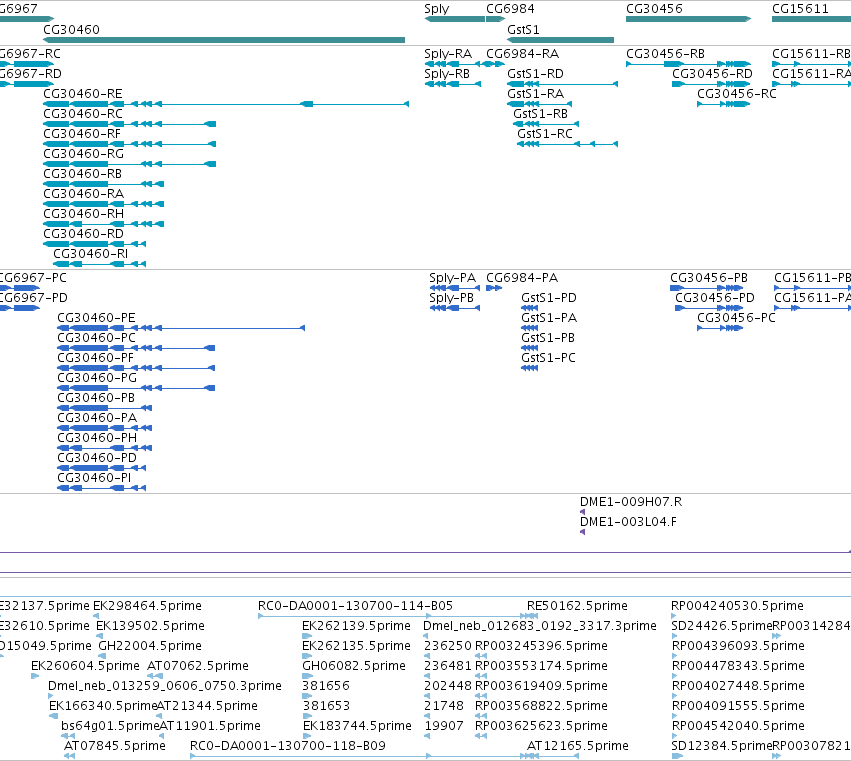The image size is (851, 761).
Task: Select transcript CG30460-RA
Action: pyautogui.click(x=104, y=204)
